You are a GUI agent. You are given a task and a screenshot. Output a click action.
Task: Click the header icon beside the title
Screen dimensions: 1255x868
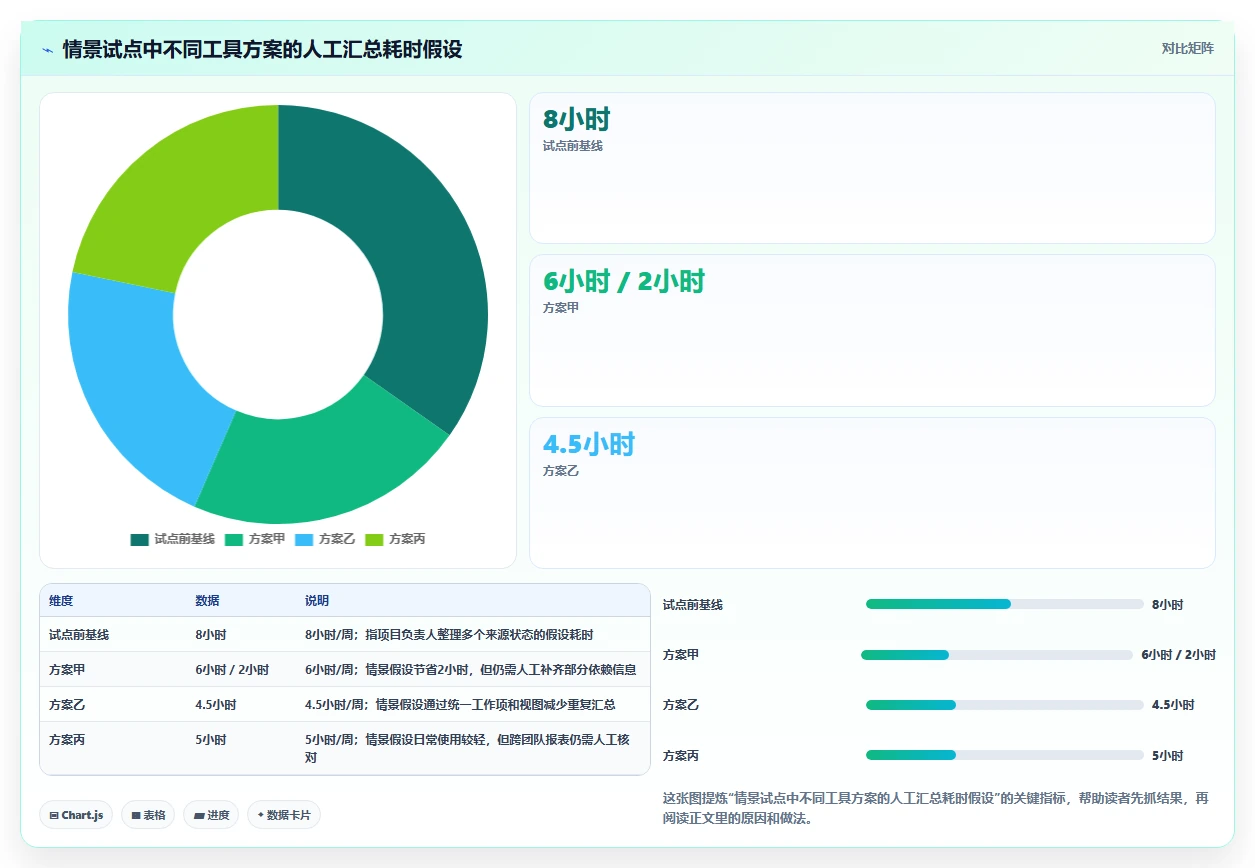[48, 50]
